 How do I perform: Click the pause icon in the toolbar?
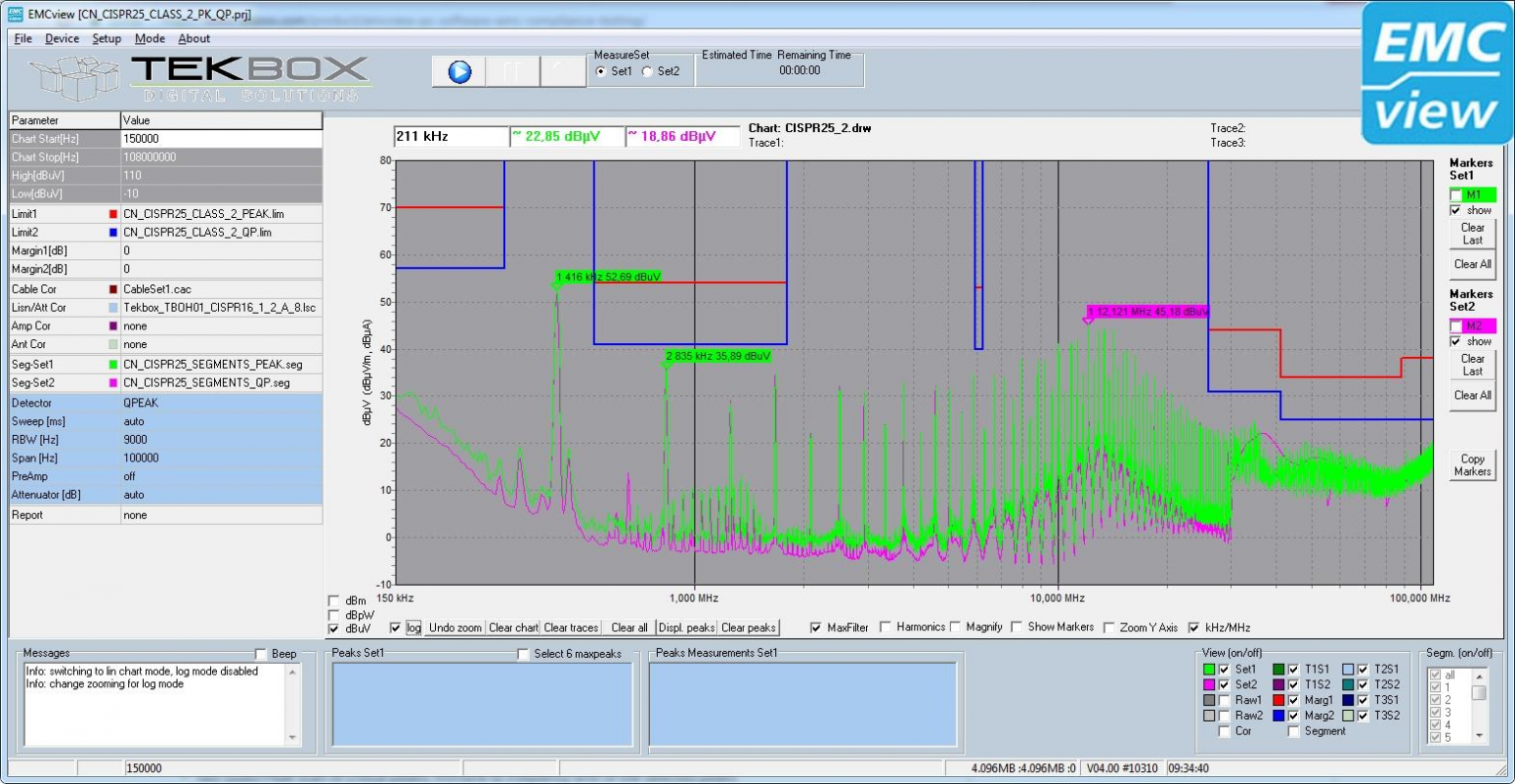[511, 70]
